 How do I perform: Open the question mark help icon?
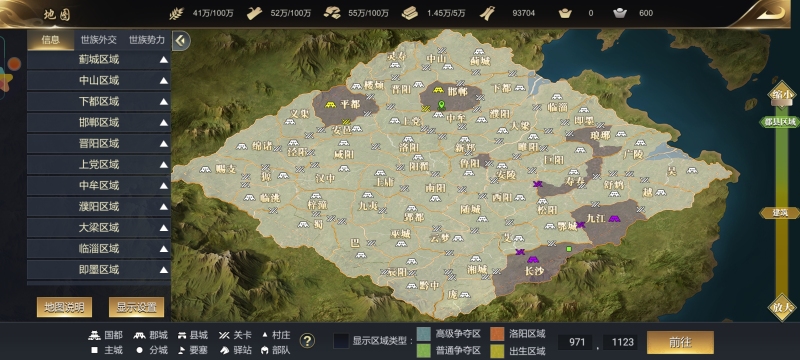[307, 341]
